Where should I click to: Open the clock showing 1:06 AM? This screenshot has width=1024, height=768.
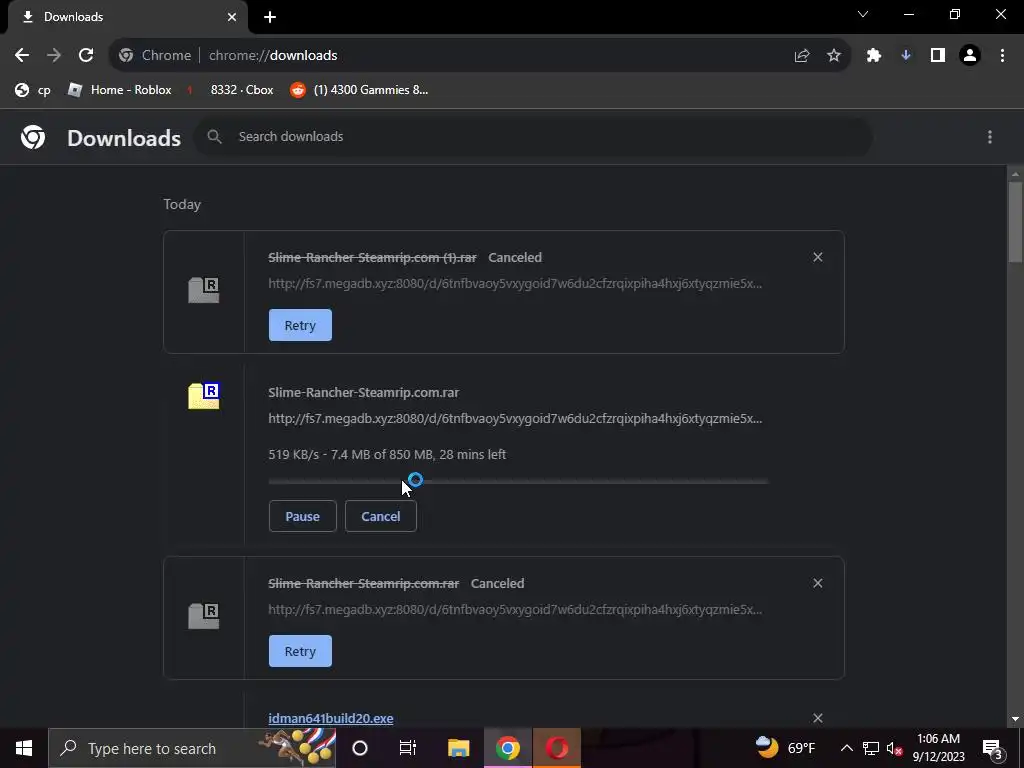(x=938, y=748)
